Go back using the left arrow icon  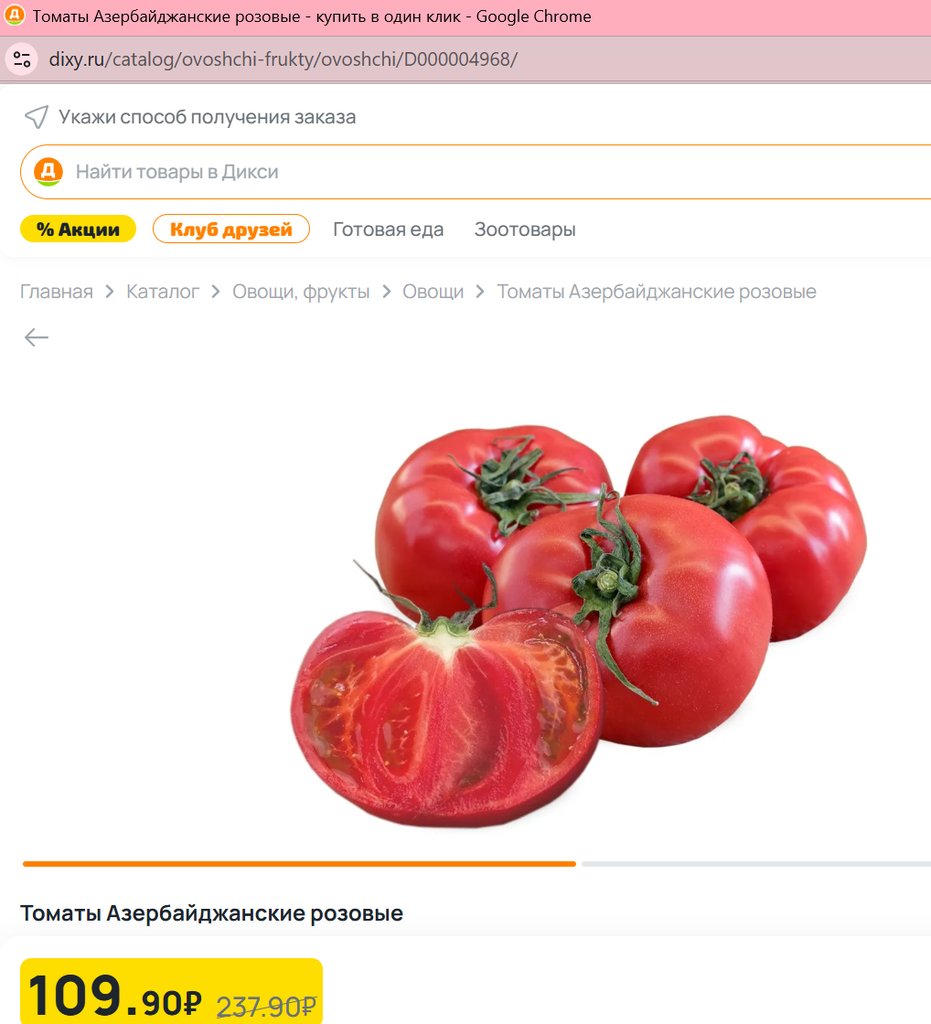(37, 337)
